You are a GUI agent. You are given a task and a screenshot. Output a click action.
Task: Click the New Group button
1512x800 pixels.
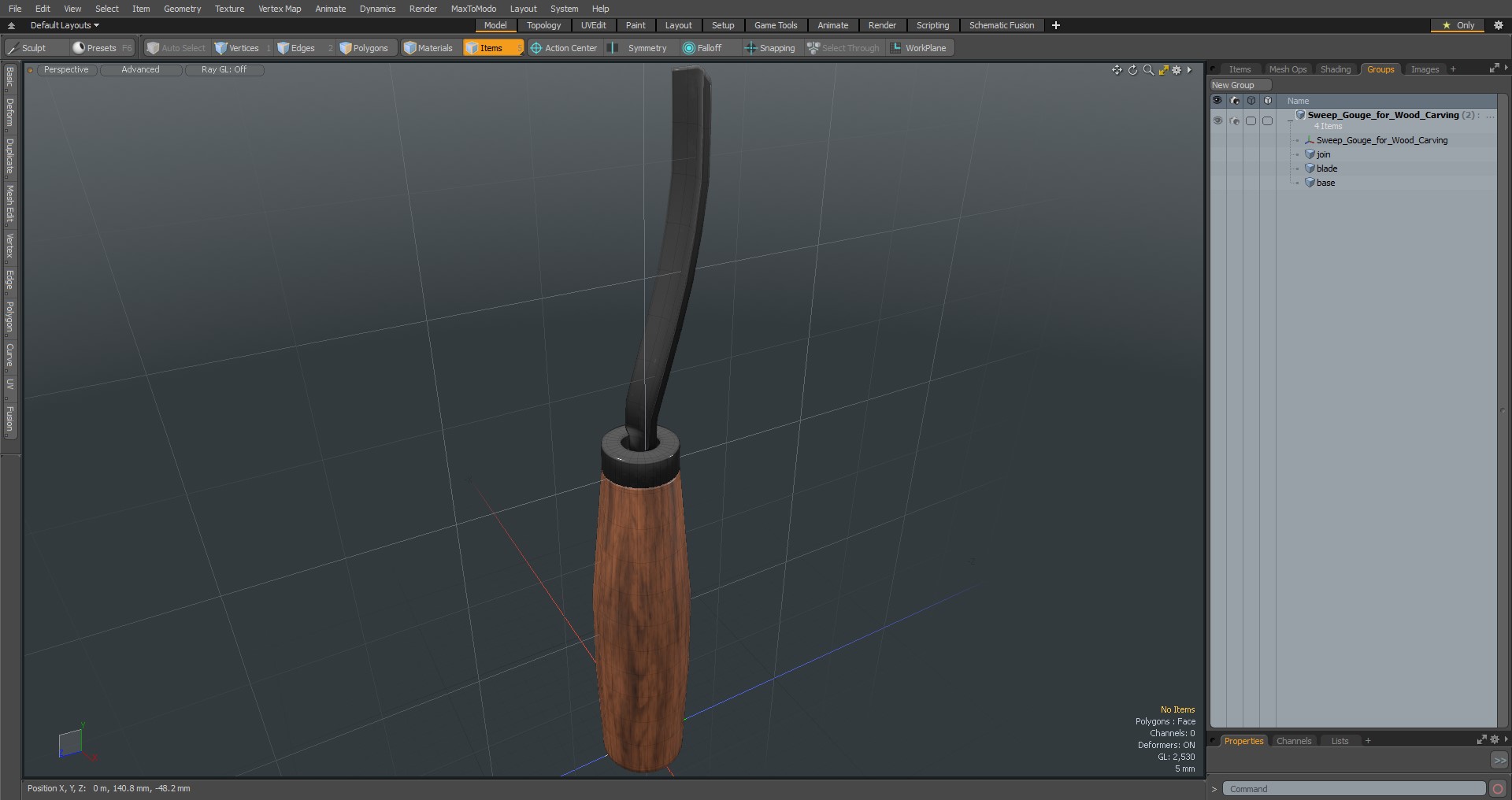coord(1241,85)
